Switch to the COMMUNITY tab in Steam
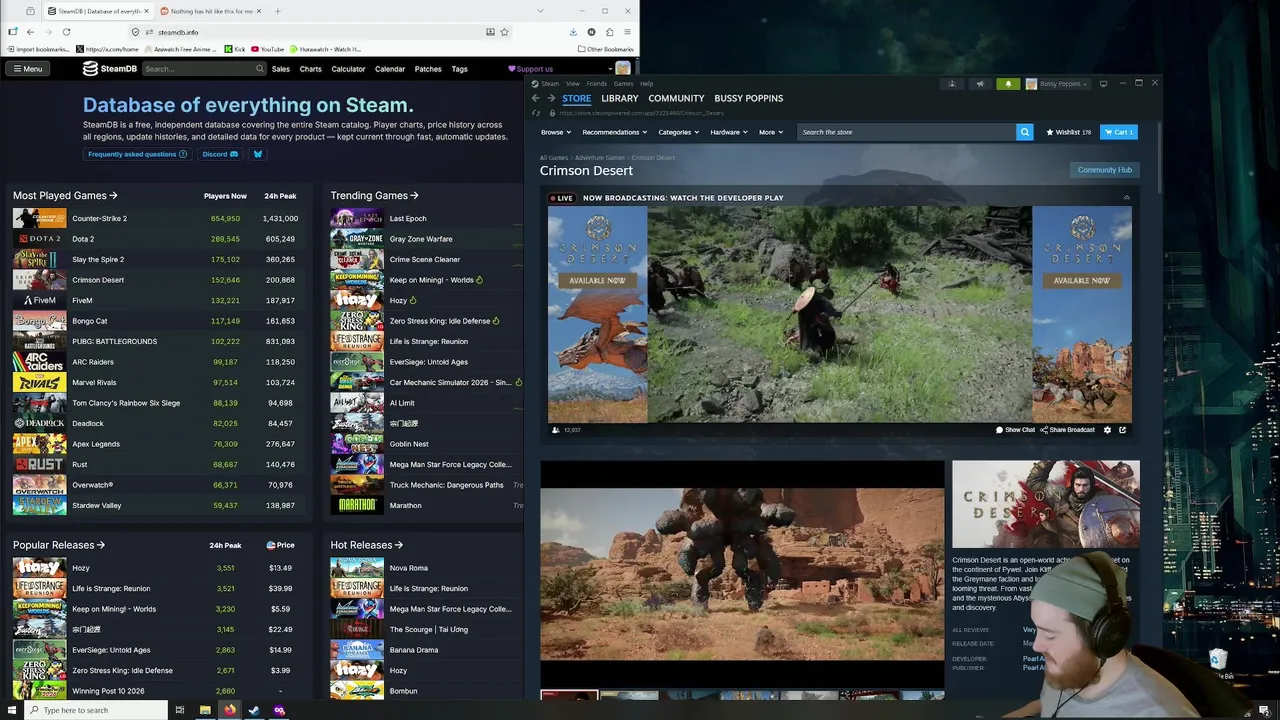This screenshot has height=720, width=1280. (x=676, y=98)
